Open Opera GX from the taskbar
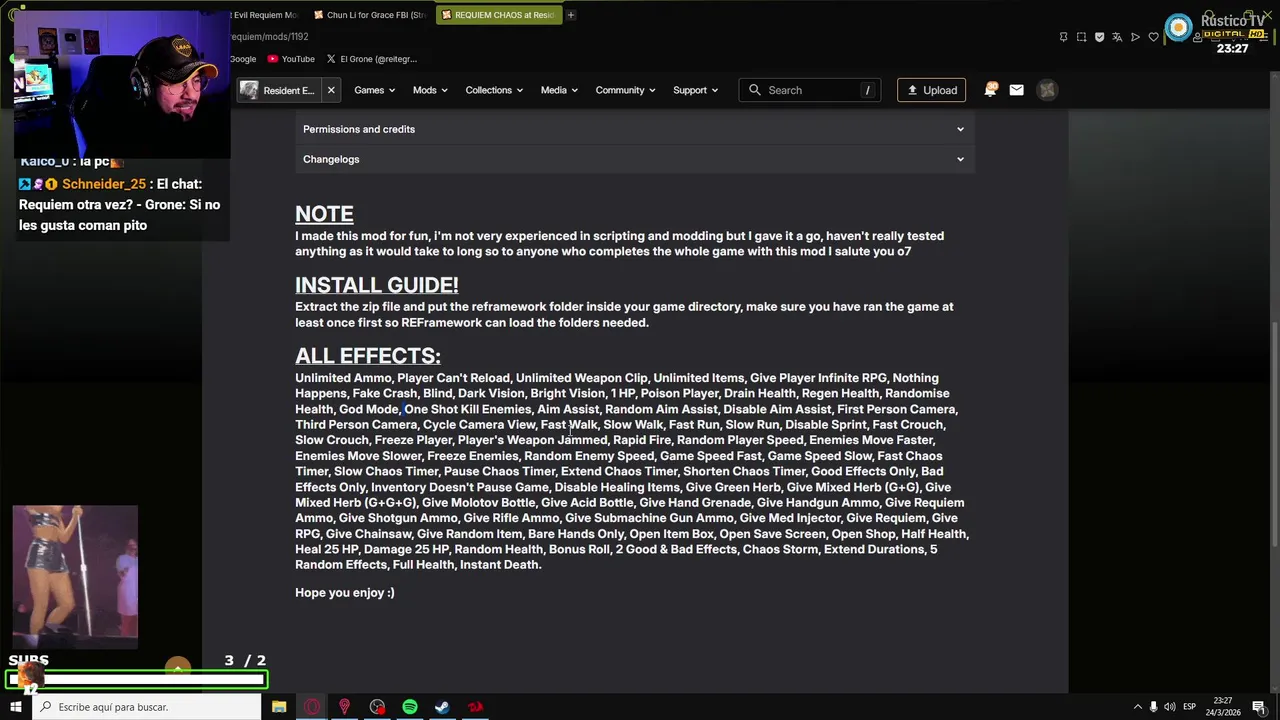 pos(312,707)
